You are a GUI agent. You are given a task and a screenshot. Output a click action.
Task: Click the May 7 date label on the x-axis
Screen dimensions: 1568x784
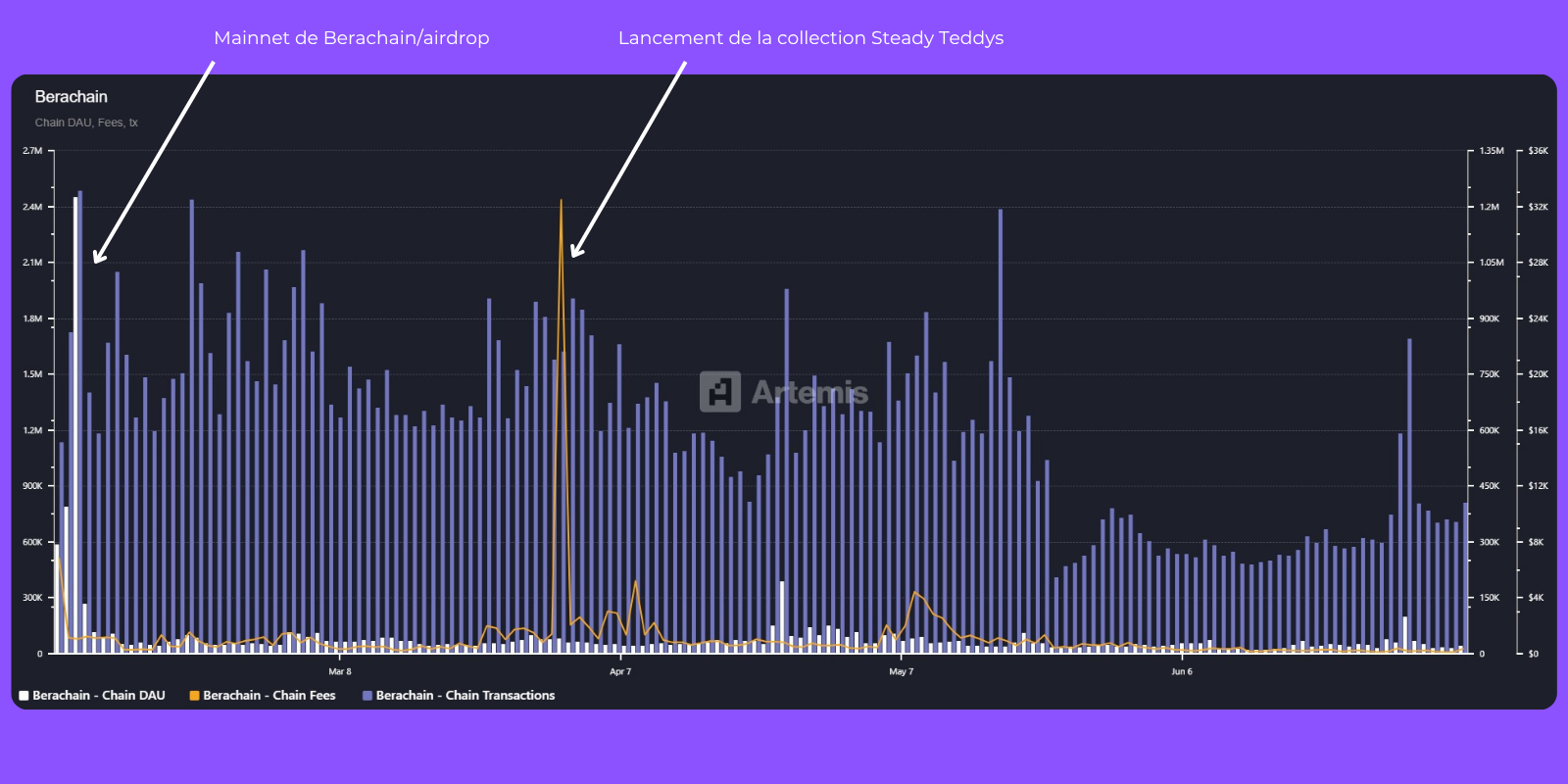coord(901,672)
